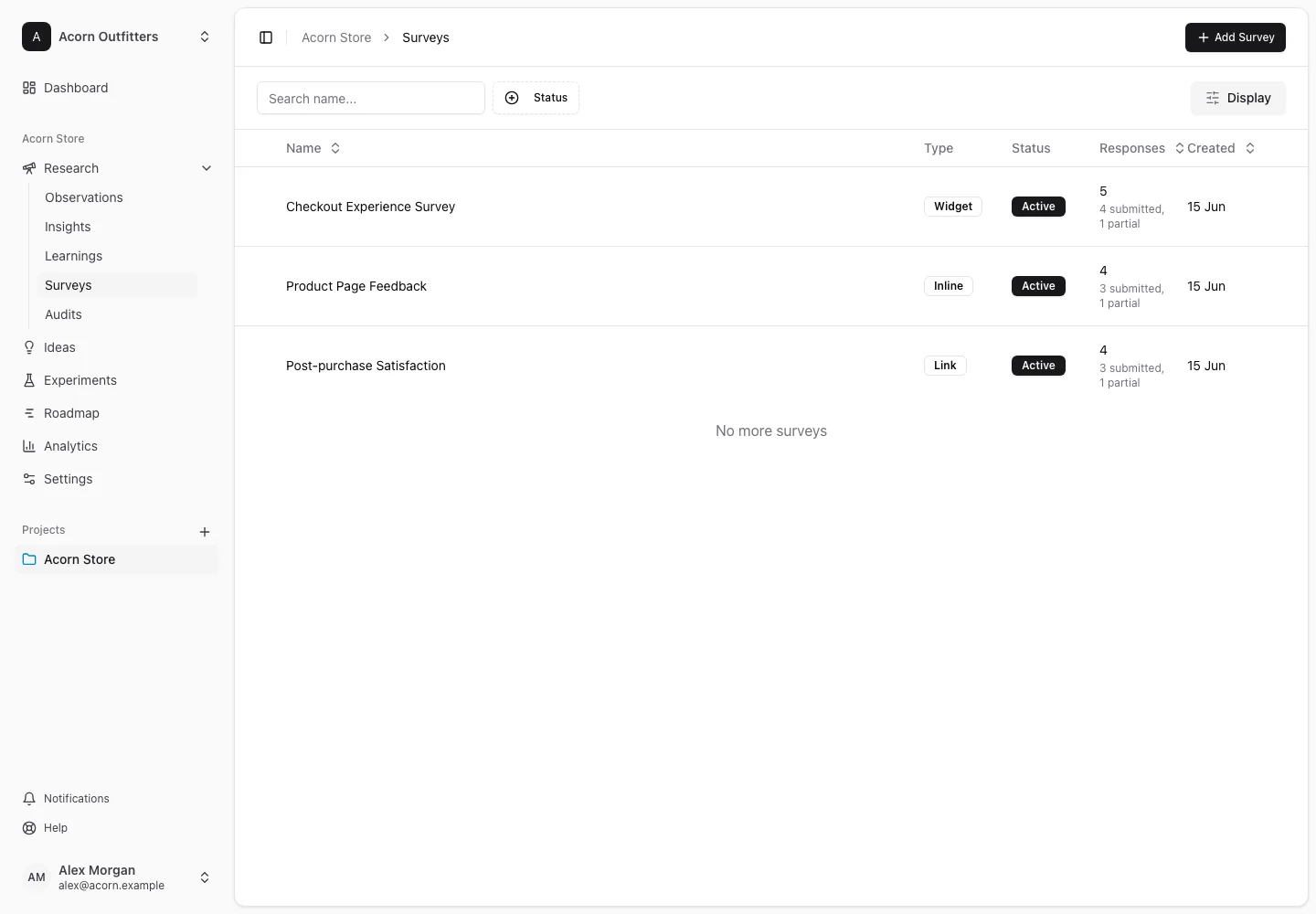Open Checkout Experience Survey row
Image resolution: width=1316 pixels, height=914 pixels.
coord(771,207)
